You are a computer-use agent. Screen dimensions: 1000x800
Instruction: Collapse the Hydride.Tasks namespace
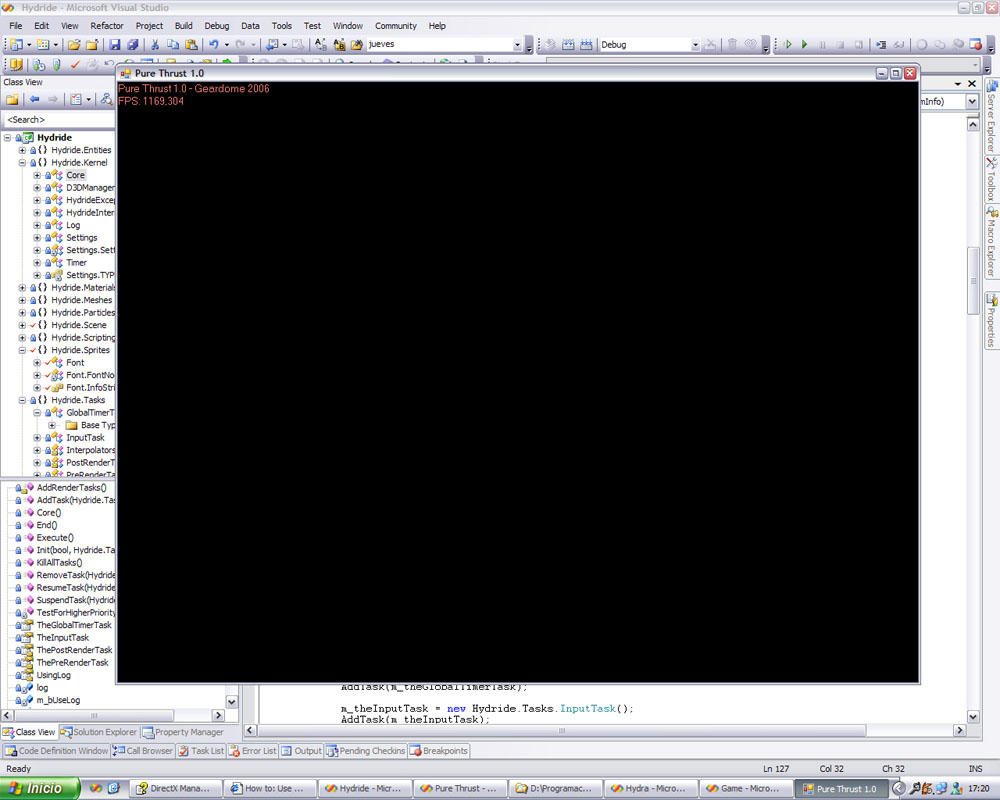pyautogui.click(x=22, y=400)
